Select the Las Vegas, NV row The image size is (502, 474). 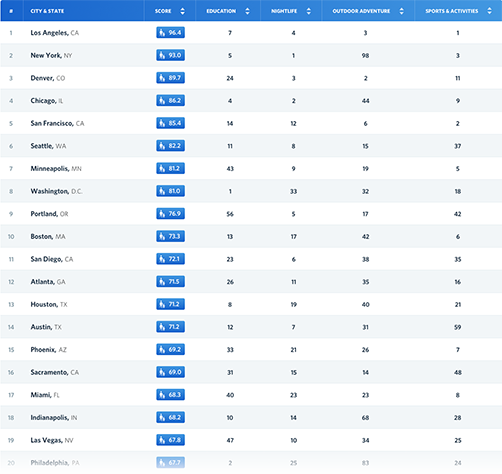point(251,440)
